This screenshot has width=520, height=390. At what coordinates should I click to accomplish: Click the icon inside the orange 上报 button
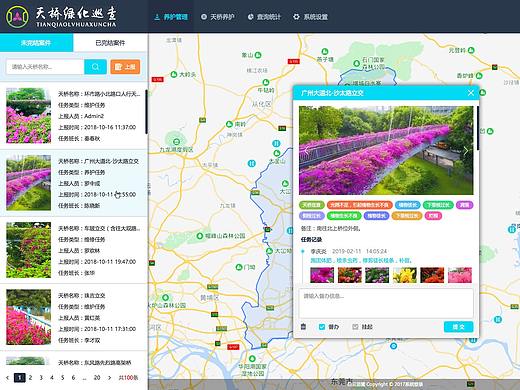point(118,67)
